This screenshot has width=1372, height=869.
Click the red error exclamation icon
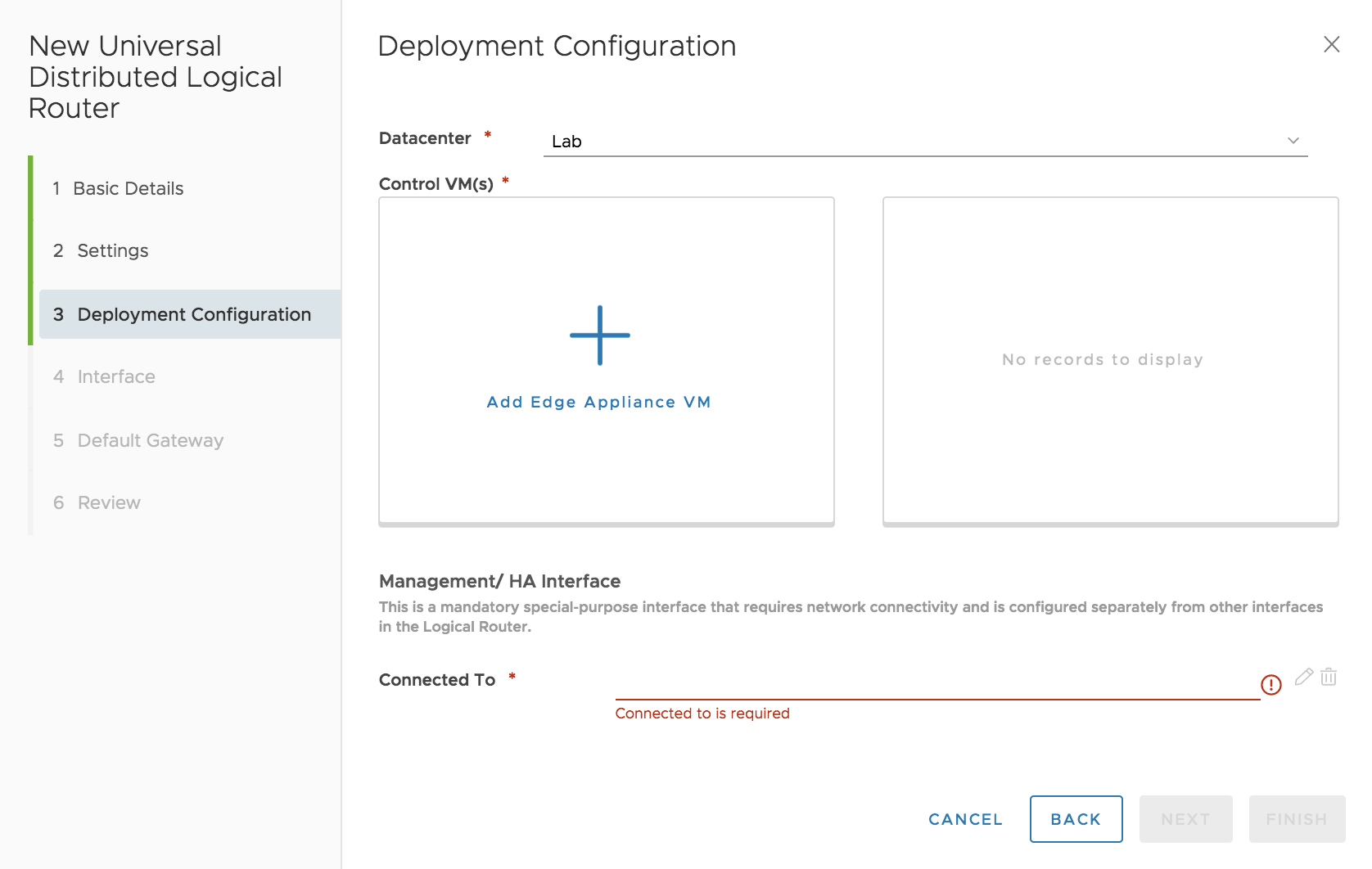click(x=1272, y=684)
